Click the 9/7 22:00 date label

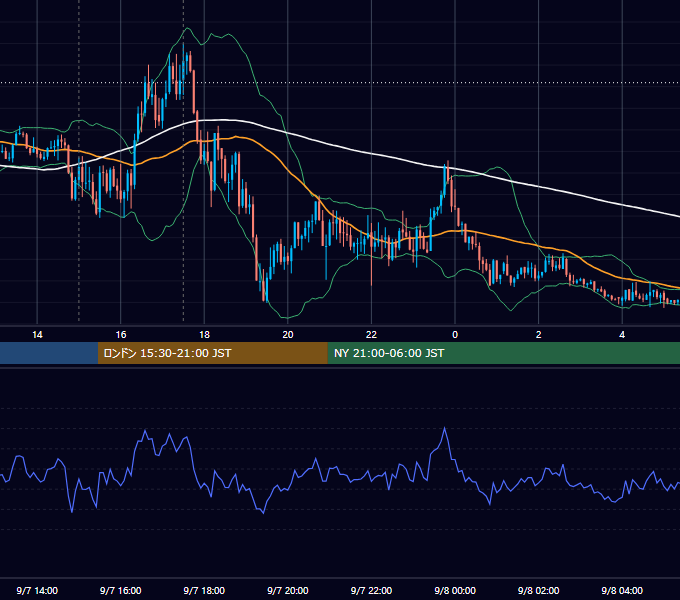[371, 590]
